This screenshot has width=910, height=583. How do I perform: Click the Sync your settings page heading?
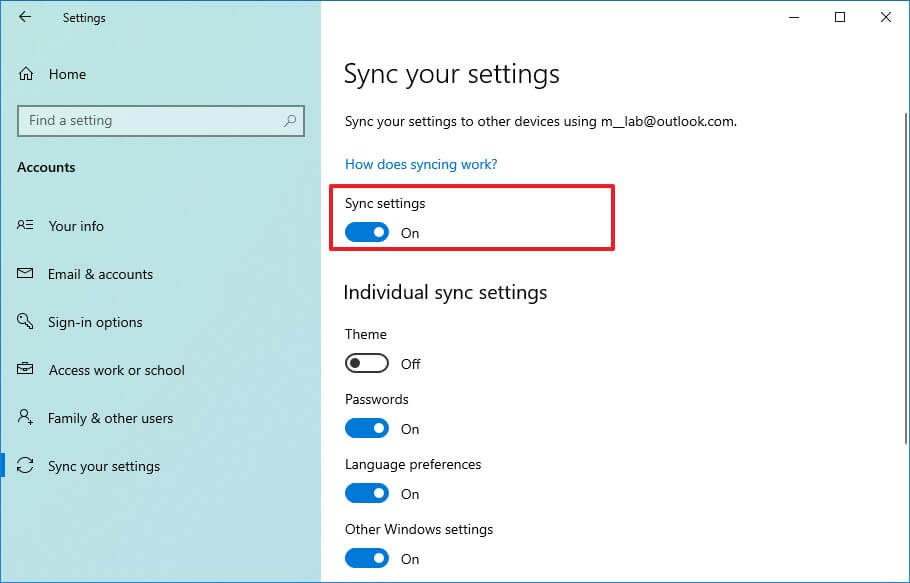[x=452, y=75]
